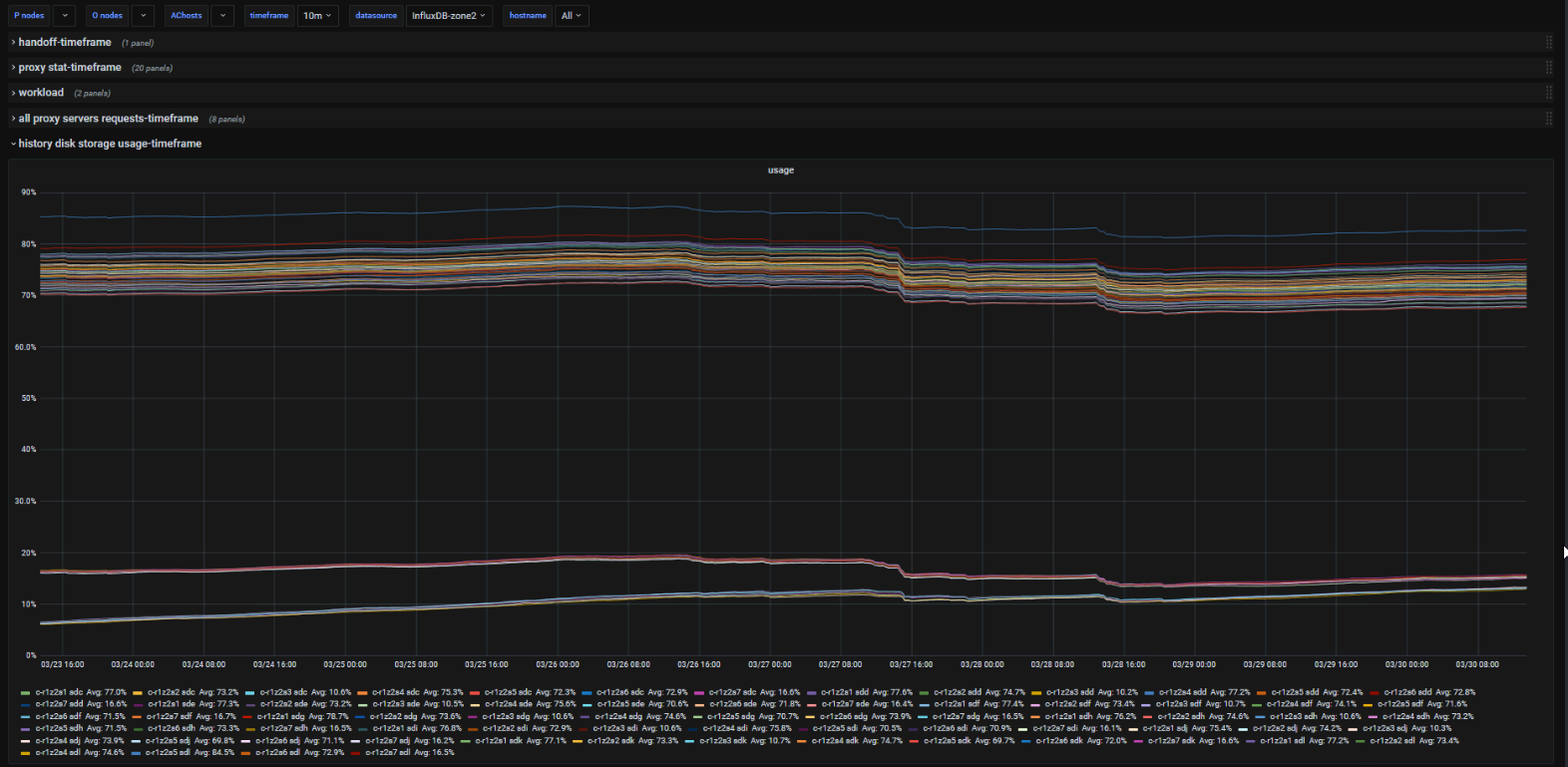Expand the proxy stat-timeframe row
1568x767 pixels.
pyautogui.click(x=70, y=68)
